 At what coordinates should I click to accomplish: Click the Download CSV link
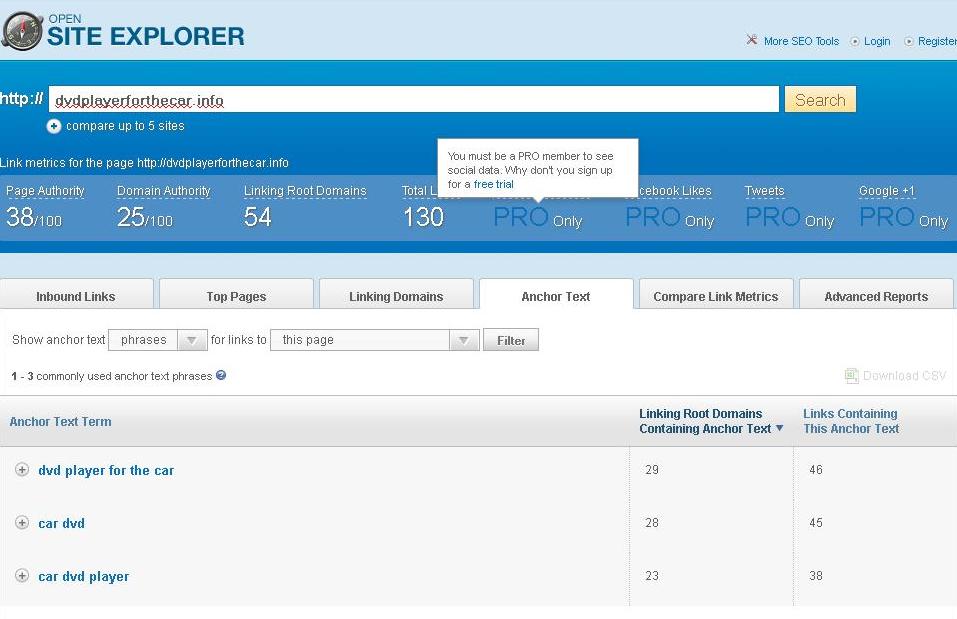904,375
